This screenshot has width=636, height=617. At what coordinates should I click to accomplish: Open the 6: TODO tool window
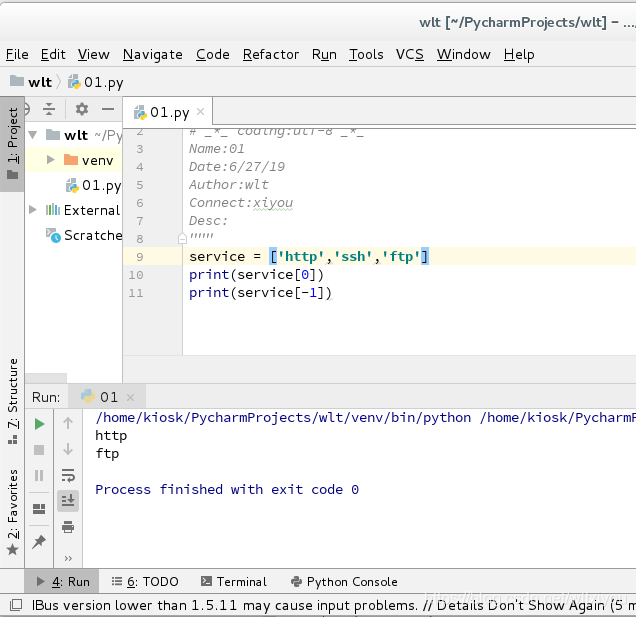point(145,582)
